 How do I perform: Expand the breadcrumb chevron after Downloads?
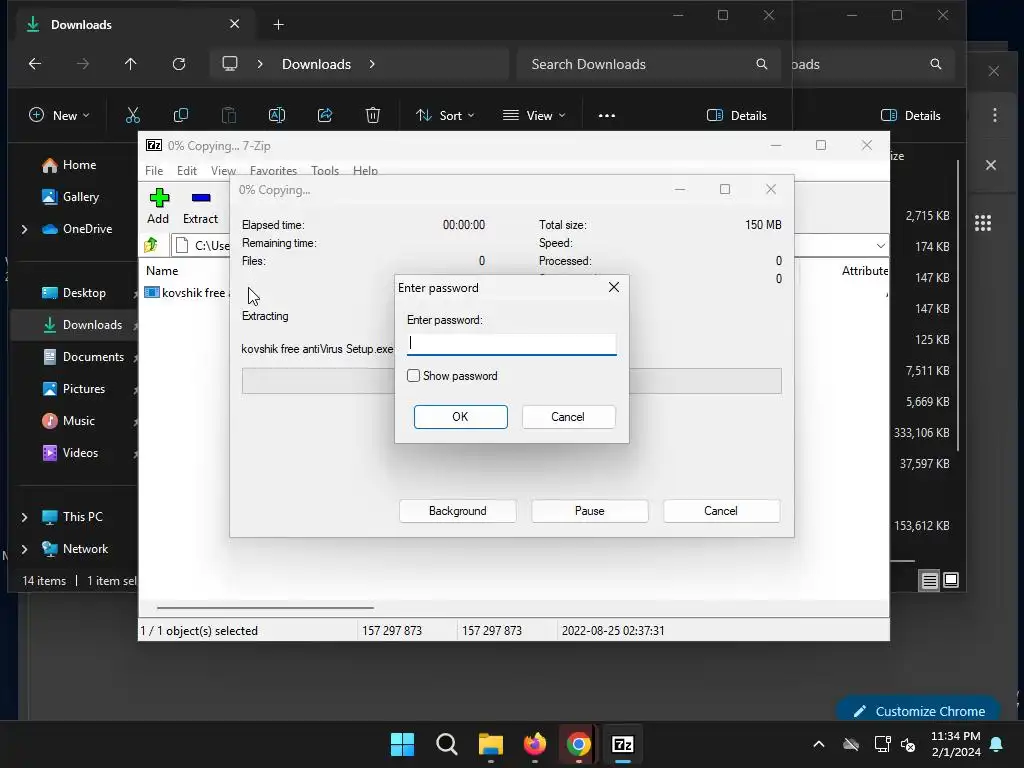click(372, 64)
